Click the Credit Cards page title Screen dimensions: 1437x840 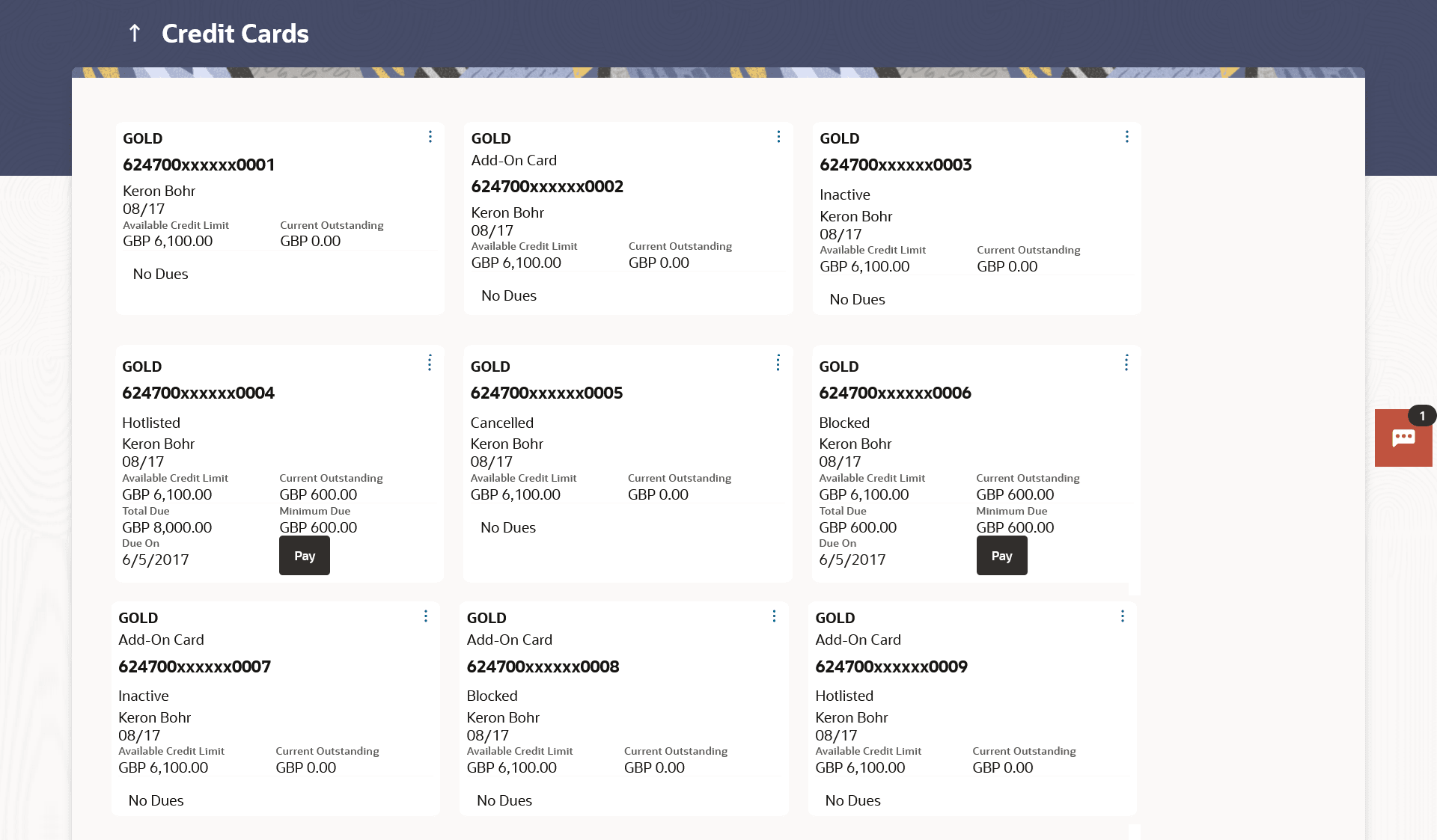pos(235,34)
